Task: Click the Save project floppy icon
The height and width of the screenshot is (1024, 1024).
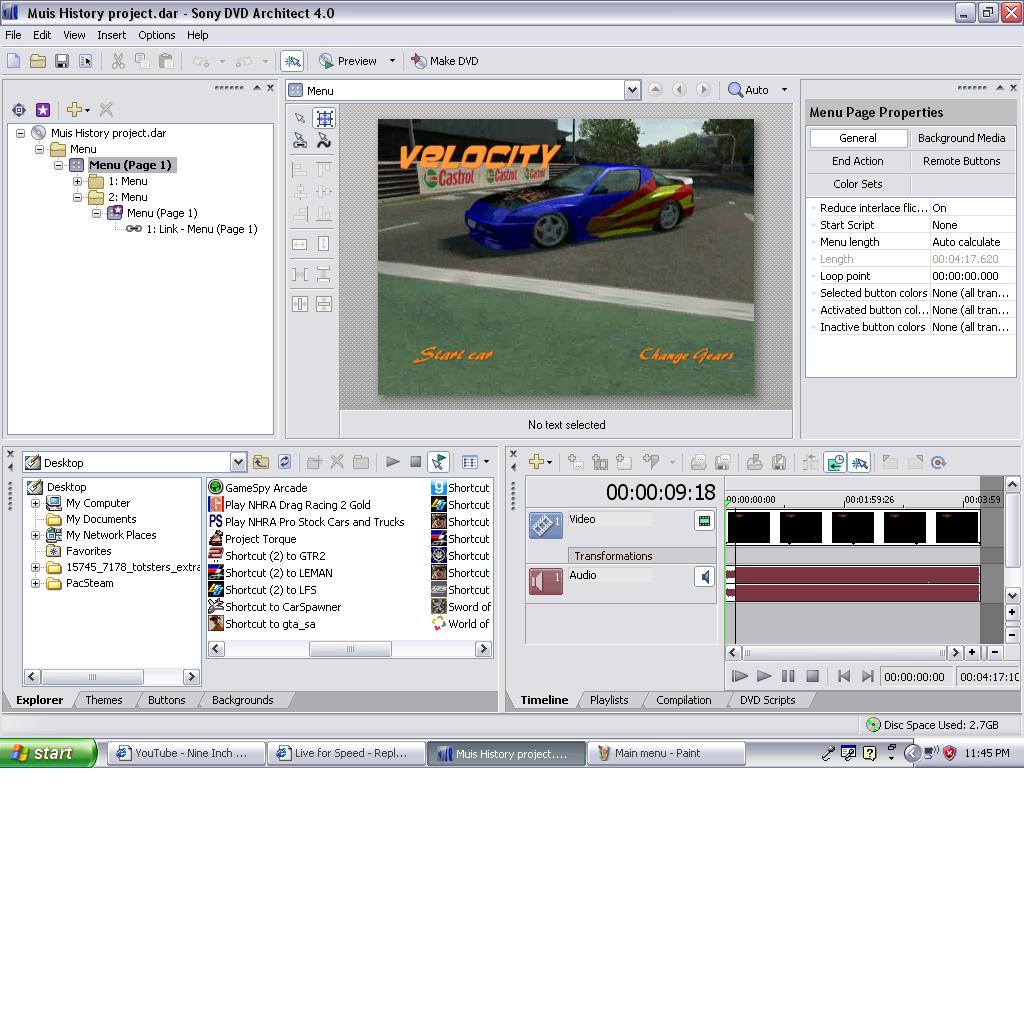Action: coord(61,61)
